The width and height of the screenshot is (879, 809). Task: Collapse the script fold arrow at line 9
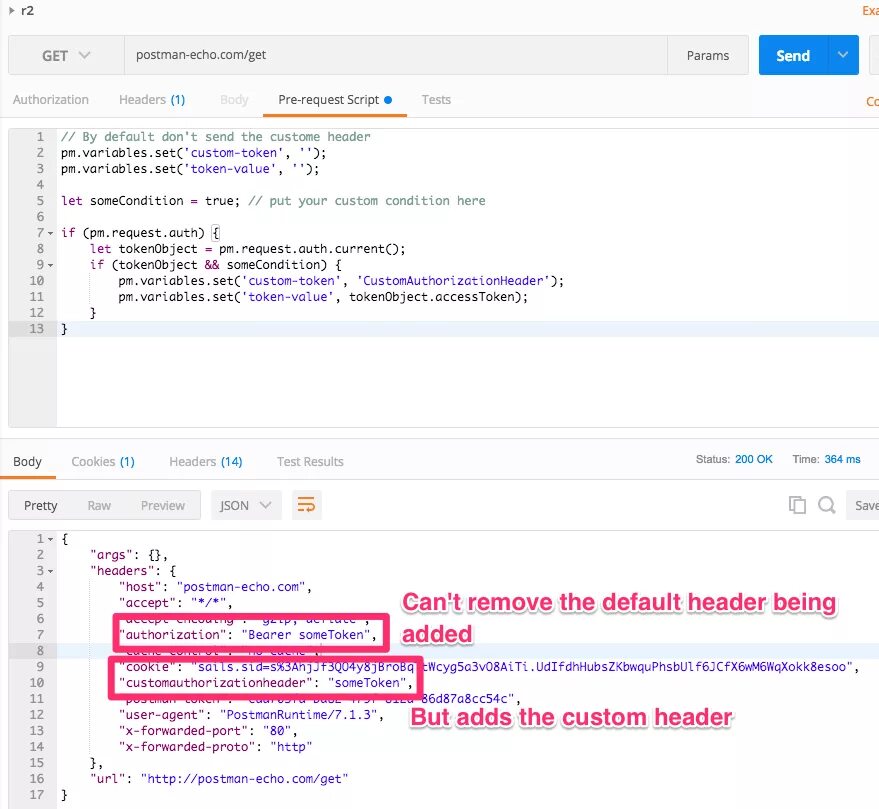tap(50, 265)
